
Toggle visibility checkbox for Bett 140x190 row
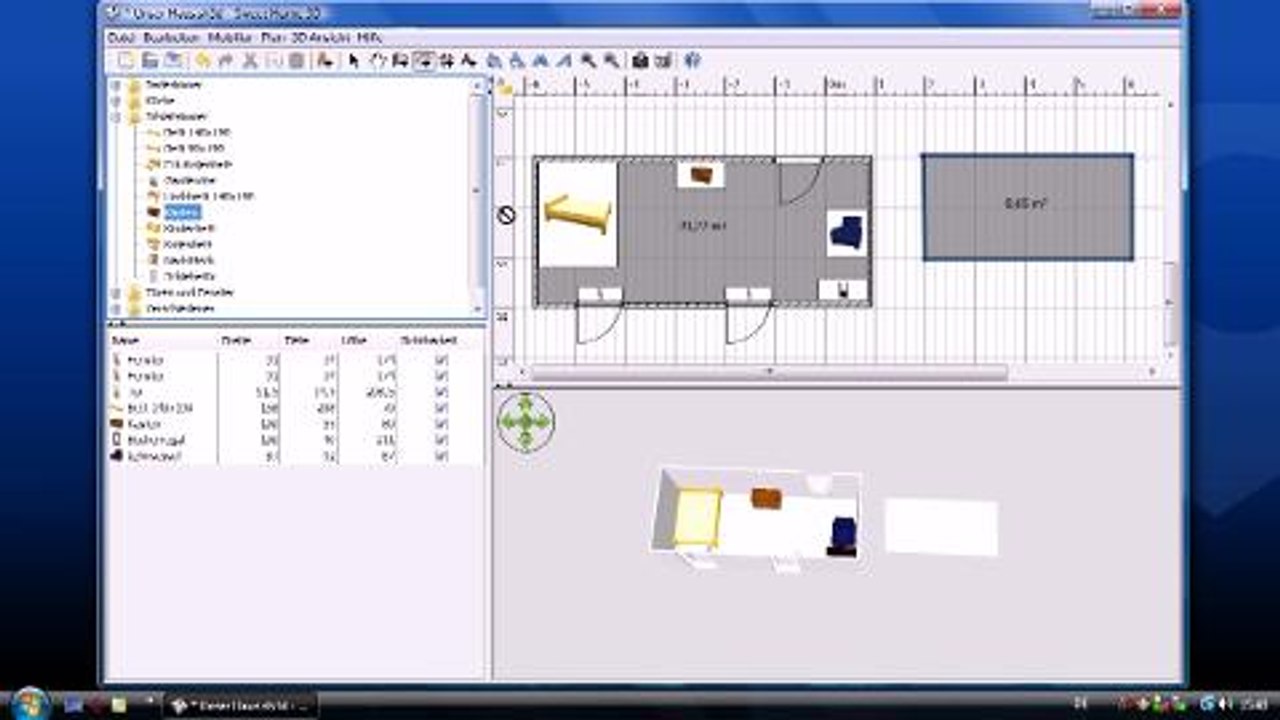pos(441,408)
